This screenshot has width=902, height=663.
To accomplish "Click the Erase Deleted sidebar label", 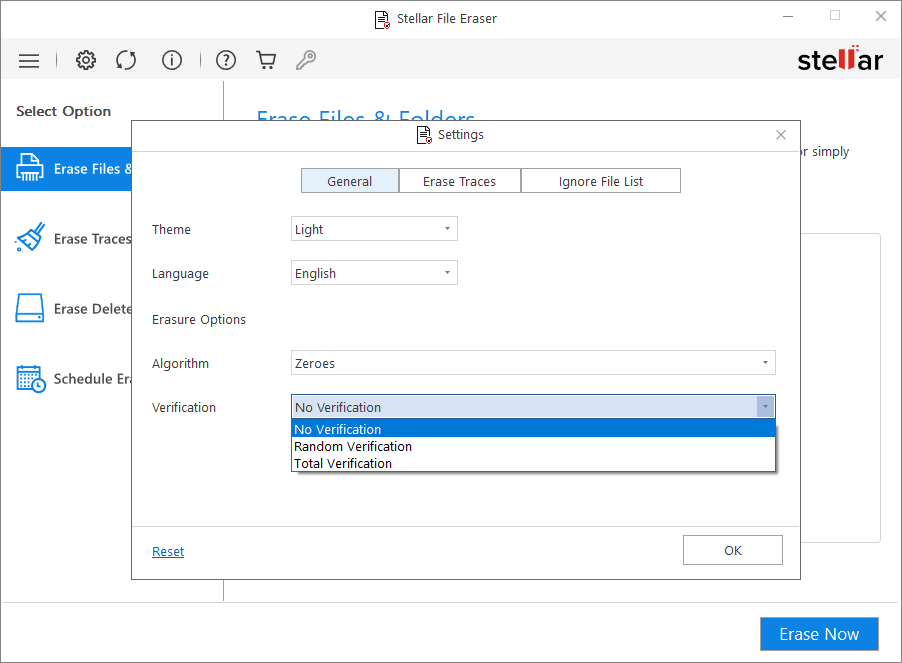I will point(93,309).
